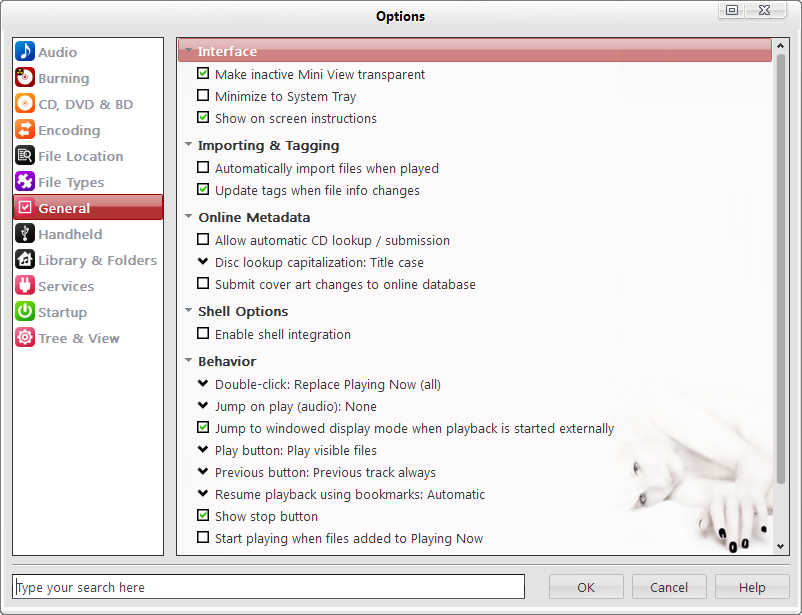Maximize the Options dialog window
This screenshot has height=615, width=802.
pyautogui.click(x=732, y=10)
